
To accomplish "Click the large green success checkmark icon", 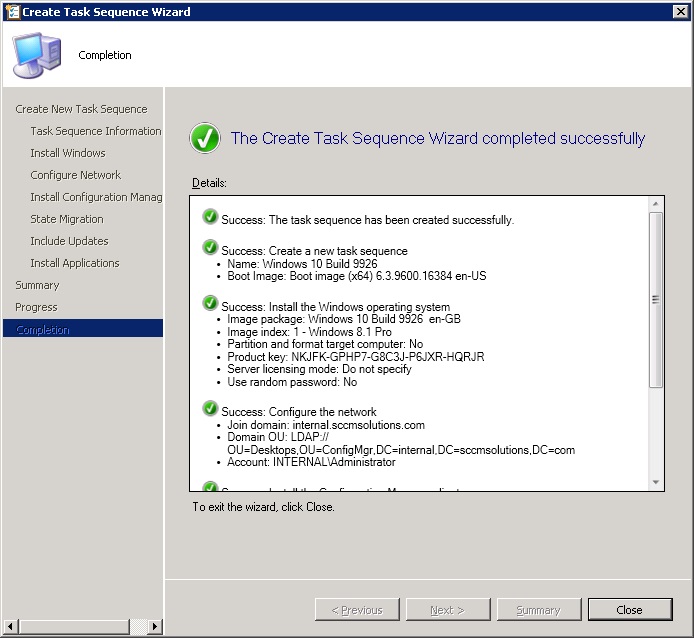I will tap(205, 139).
